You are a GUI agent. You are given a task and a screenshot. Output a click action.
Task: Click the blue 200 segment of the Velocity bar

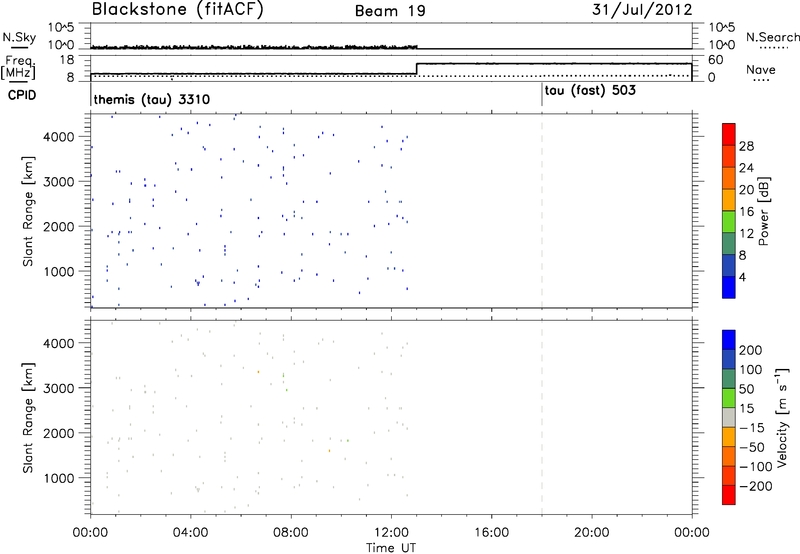coord(729,340)
